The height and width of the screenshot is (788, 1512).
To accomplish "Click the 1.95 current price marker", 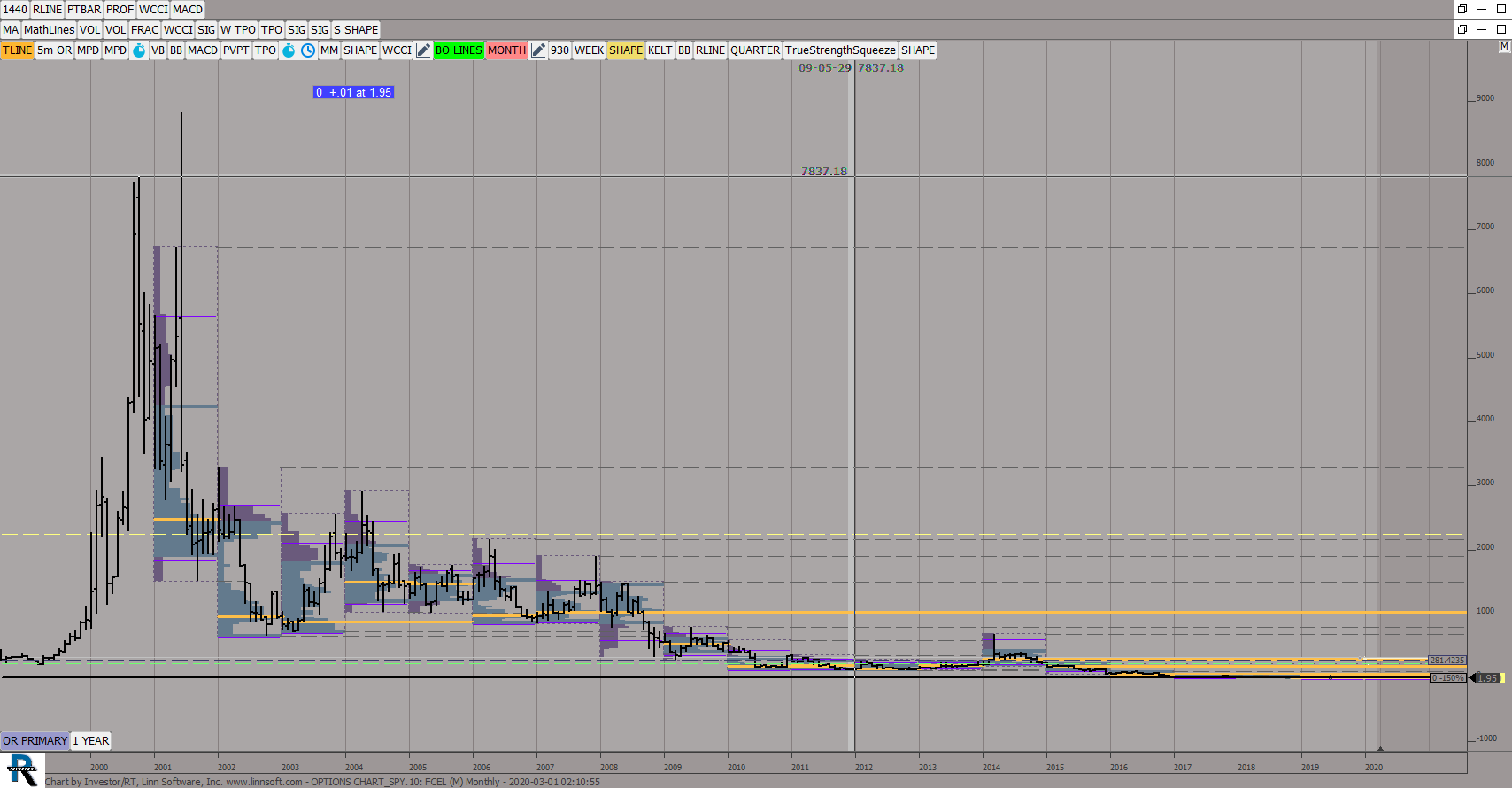I will tap(1488, 678).
